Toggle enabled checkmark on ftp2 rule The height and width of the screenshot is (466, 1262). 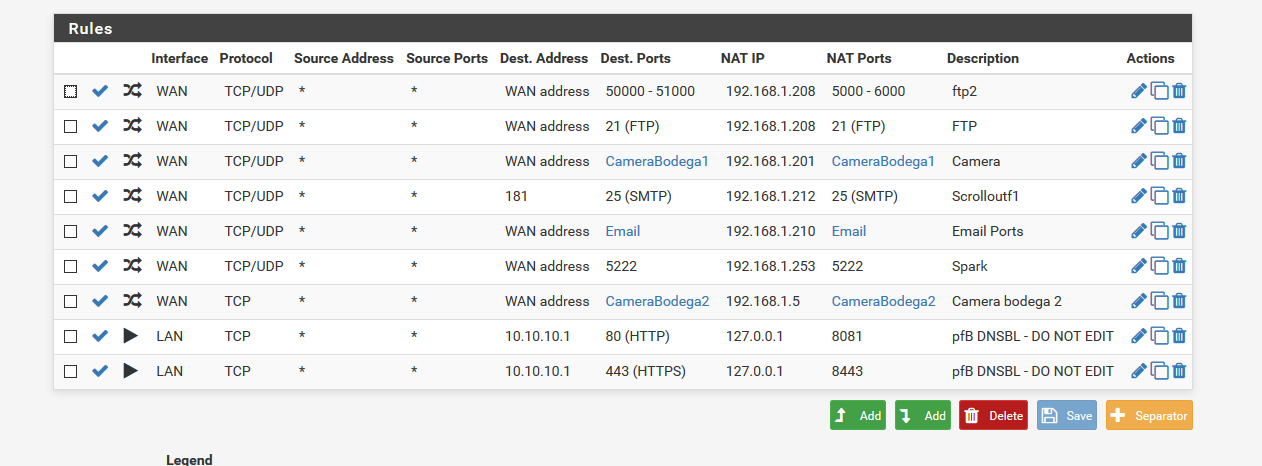(100, 91)
